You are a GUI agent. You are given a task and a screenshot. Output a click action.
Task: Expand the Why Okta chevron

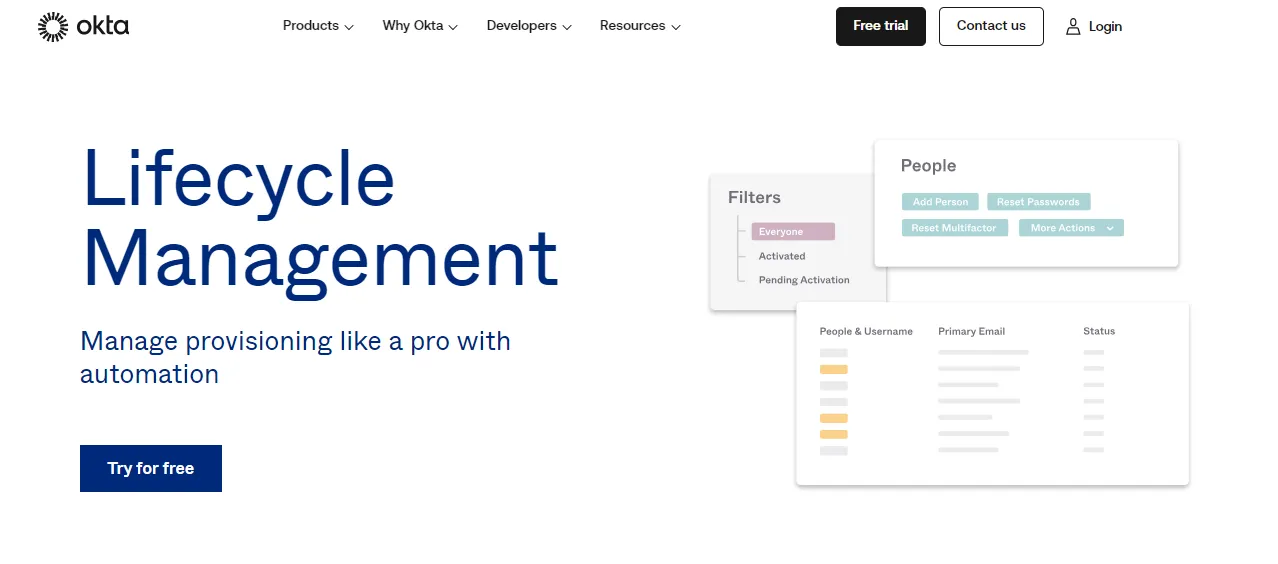(x=453, y=27)
